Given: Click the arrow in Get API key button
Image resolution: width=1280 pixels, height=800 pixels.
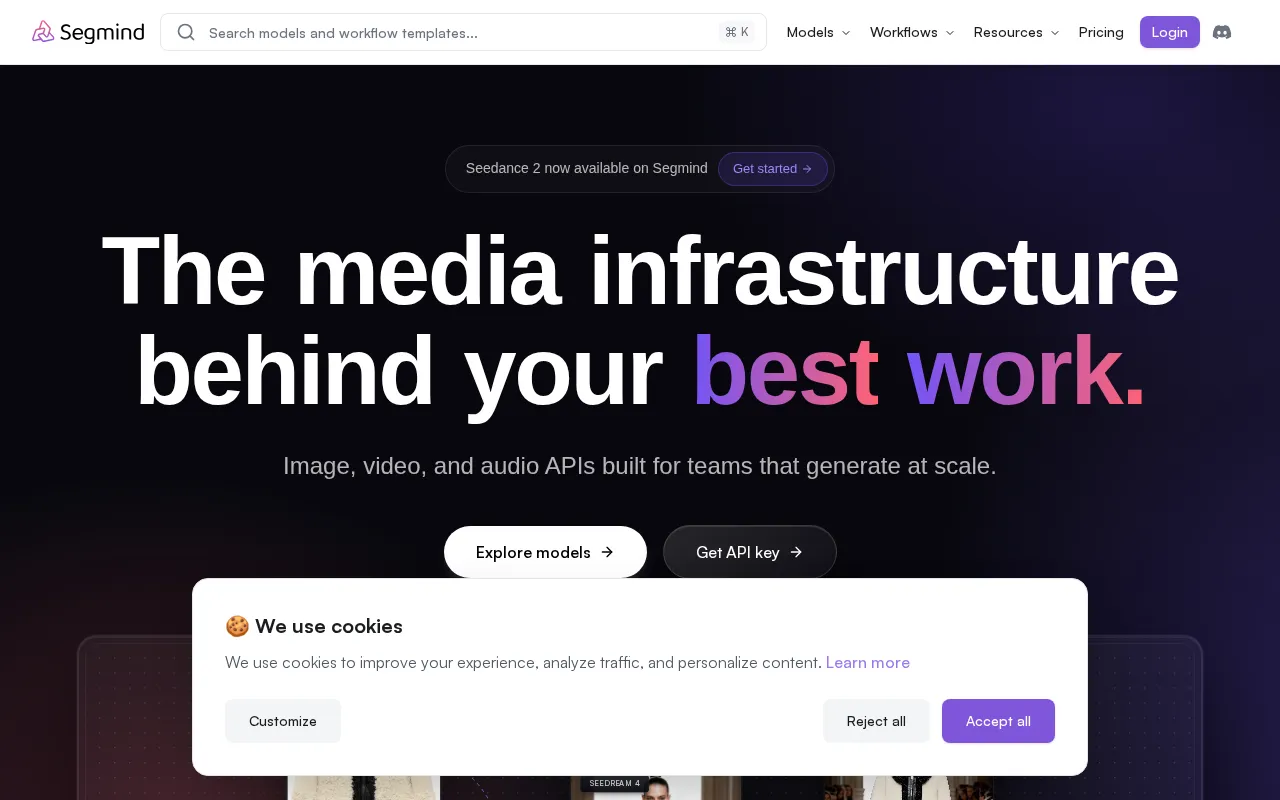Looking at the screenshot, I should [x=796, y=552].
